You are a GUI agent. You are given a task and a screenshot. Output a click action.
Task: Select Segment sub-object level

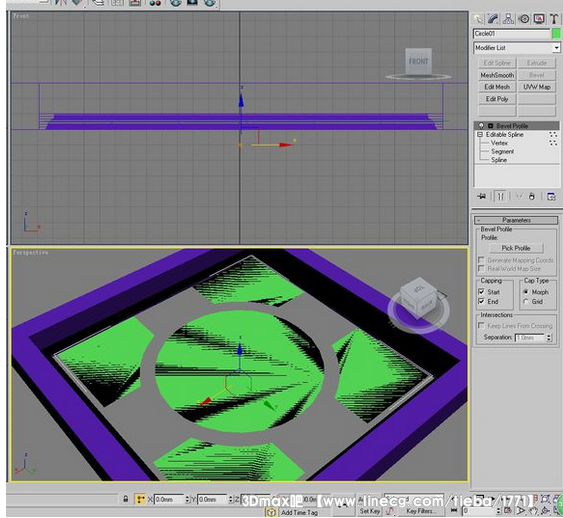tap(502, 151)
